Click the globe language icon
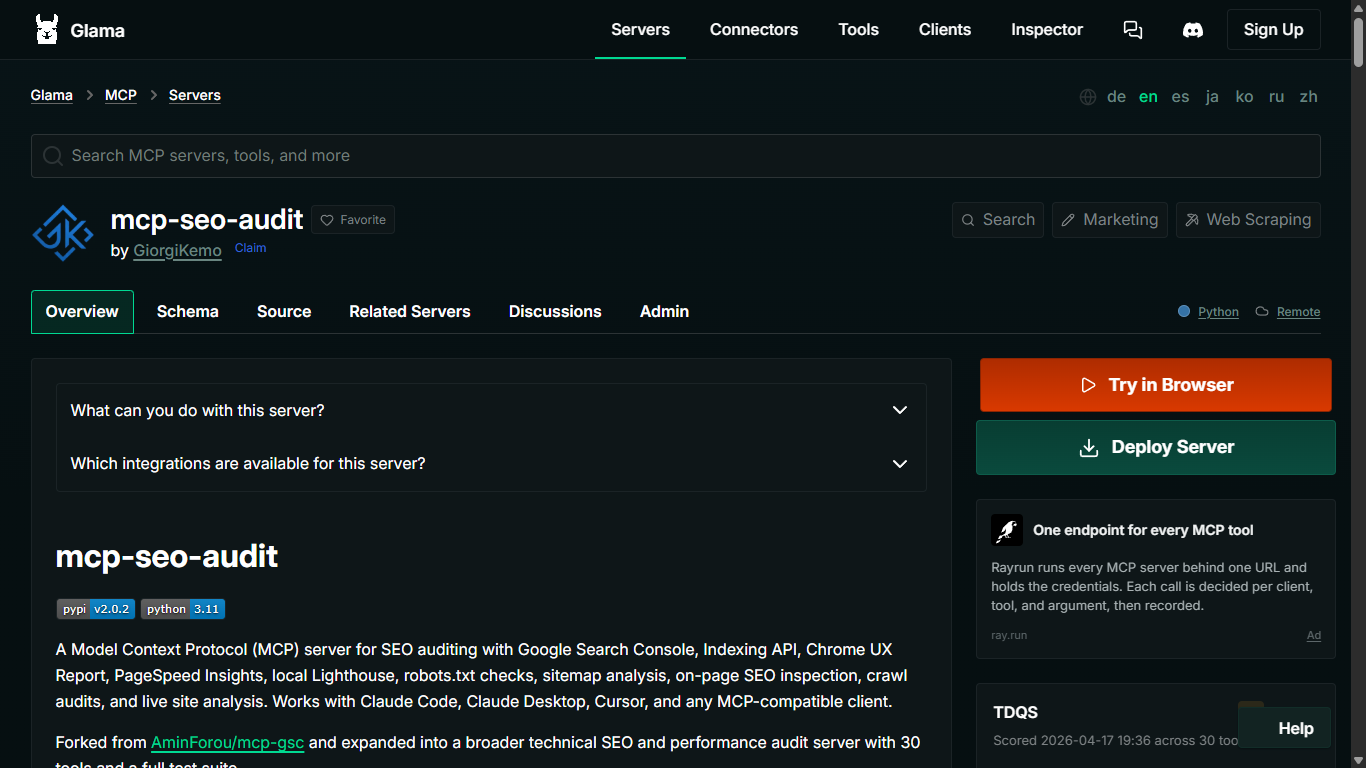Image resolution: width=1366 pixels, height=768 pixels. tap(1088, 97)
